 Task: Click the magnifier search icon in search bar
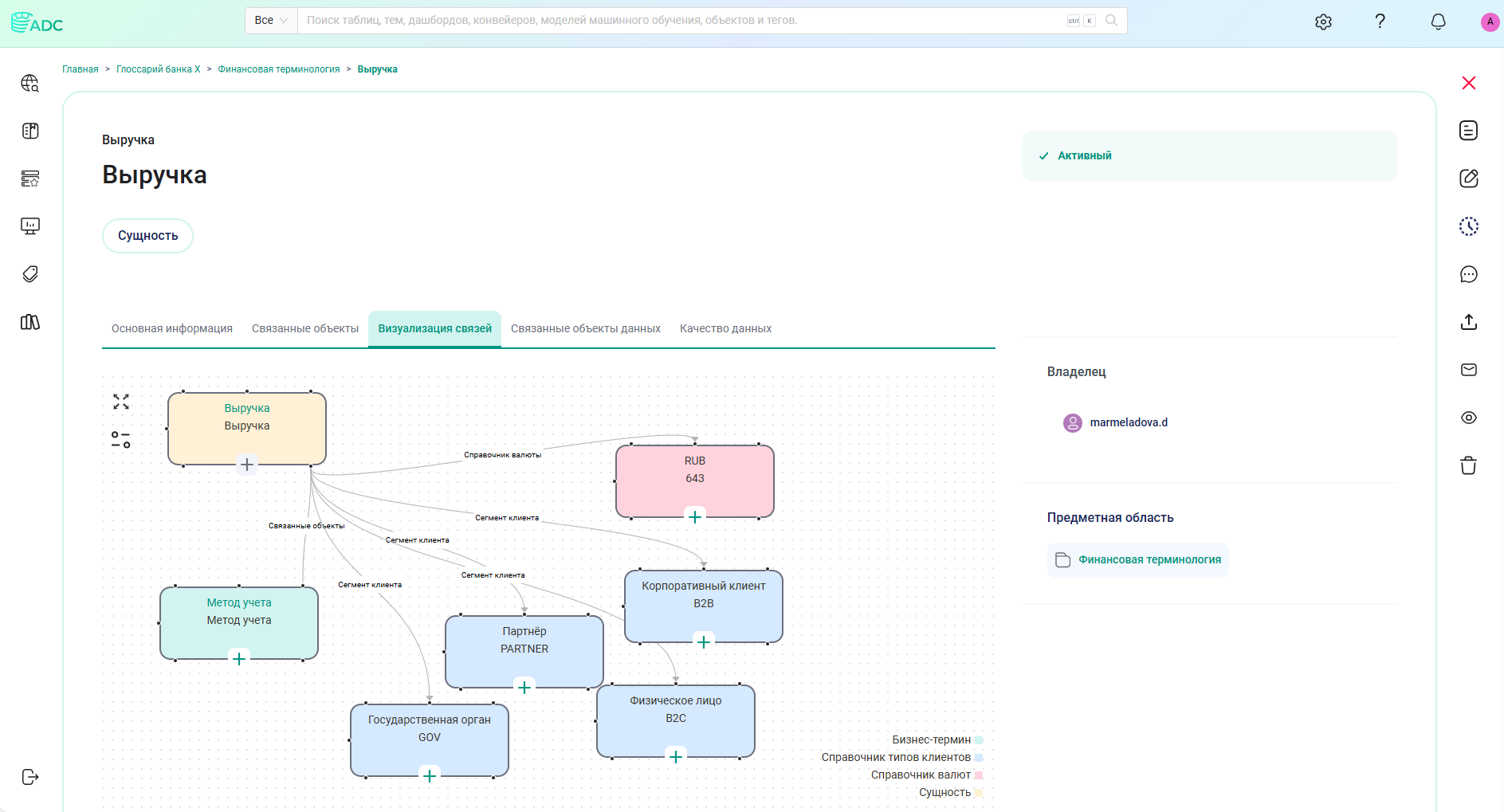tap(1111, 21)
